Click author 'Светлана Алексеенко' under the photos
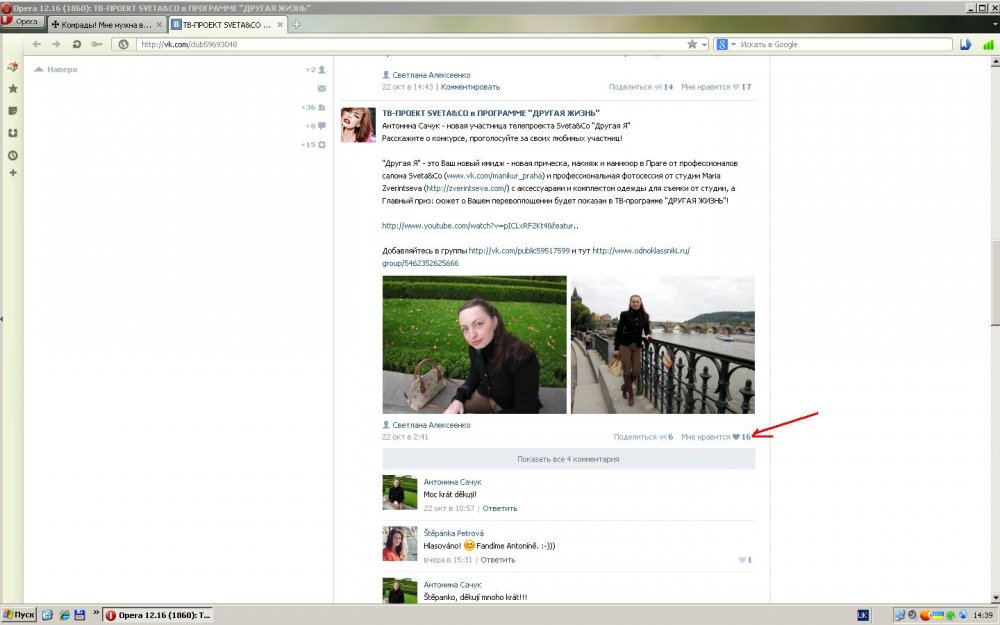This screenshot has width=1000, height=625. pos(431,425)
